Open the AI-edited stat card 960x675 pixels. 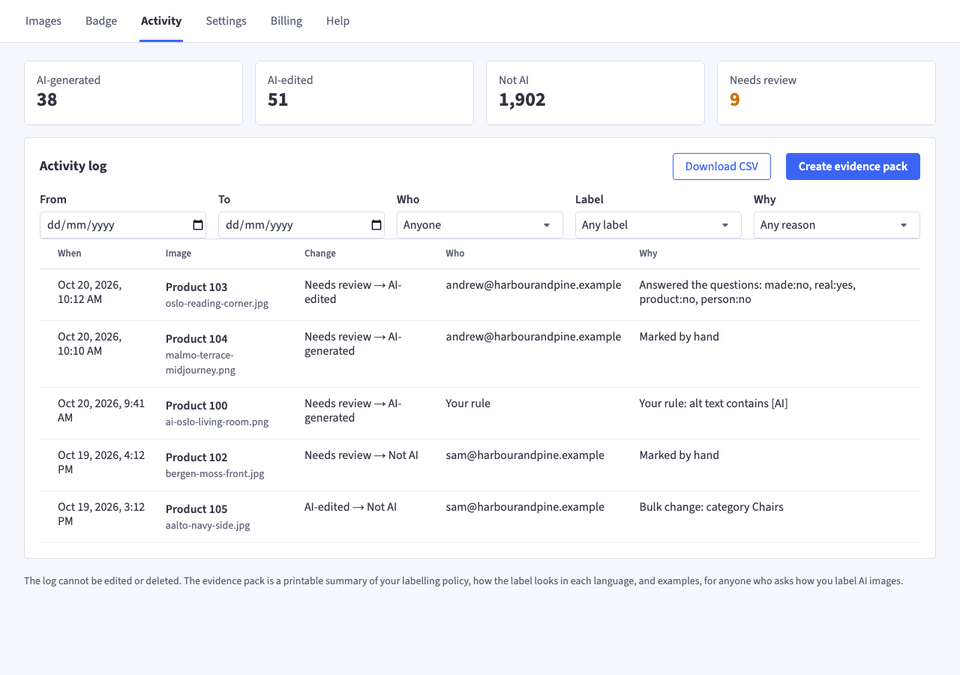tap(364, 93)
